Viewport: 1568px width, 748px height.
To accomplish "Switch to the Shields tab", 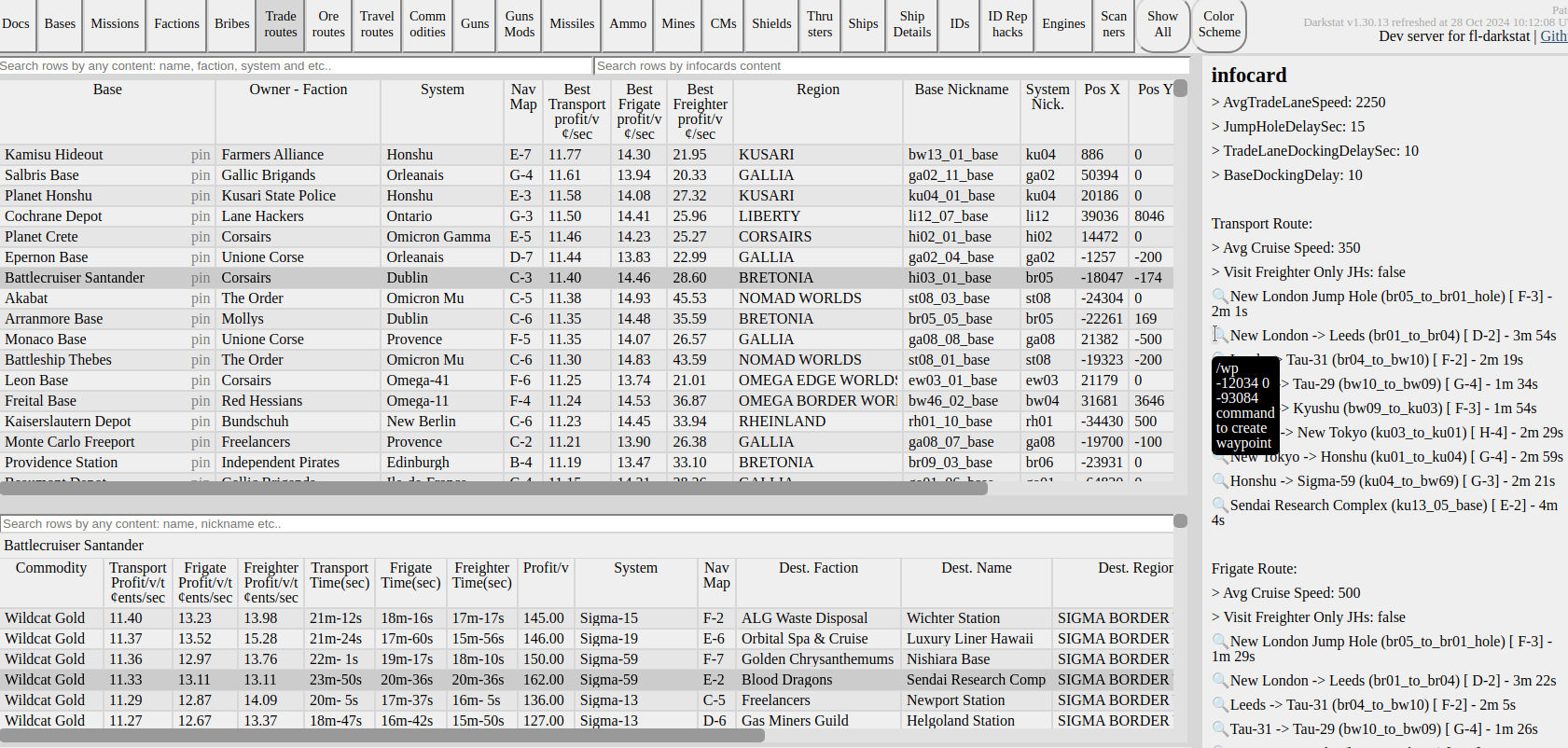I will point(772,24).
